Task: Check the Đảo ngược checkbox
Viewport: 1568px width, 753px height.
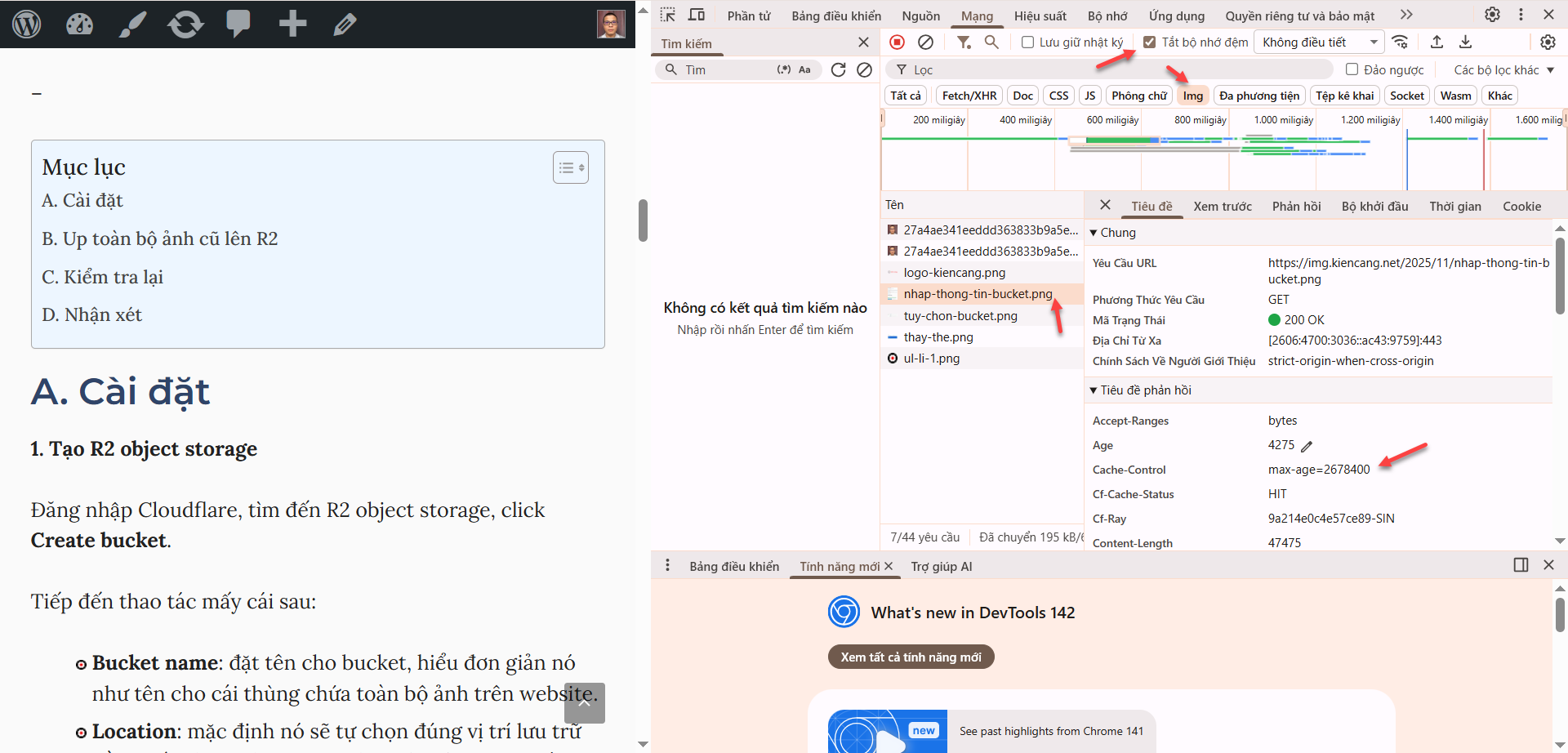Action: point(1352,69)
